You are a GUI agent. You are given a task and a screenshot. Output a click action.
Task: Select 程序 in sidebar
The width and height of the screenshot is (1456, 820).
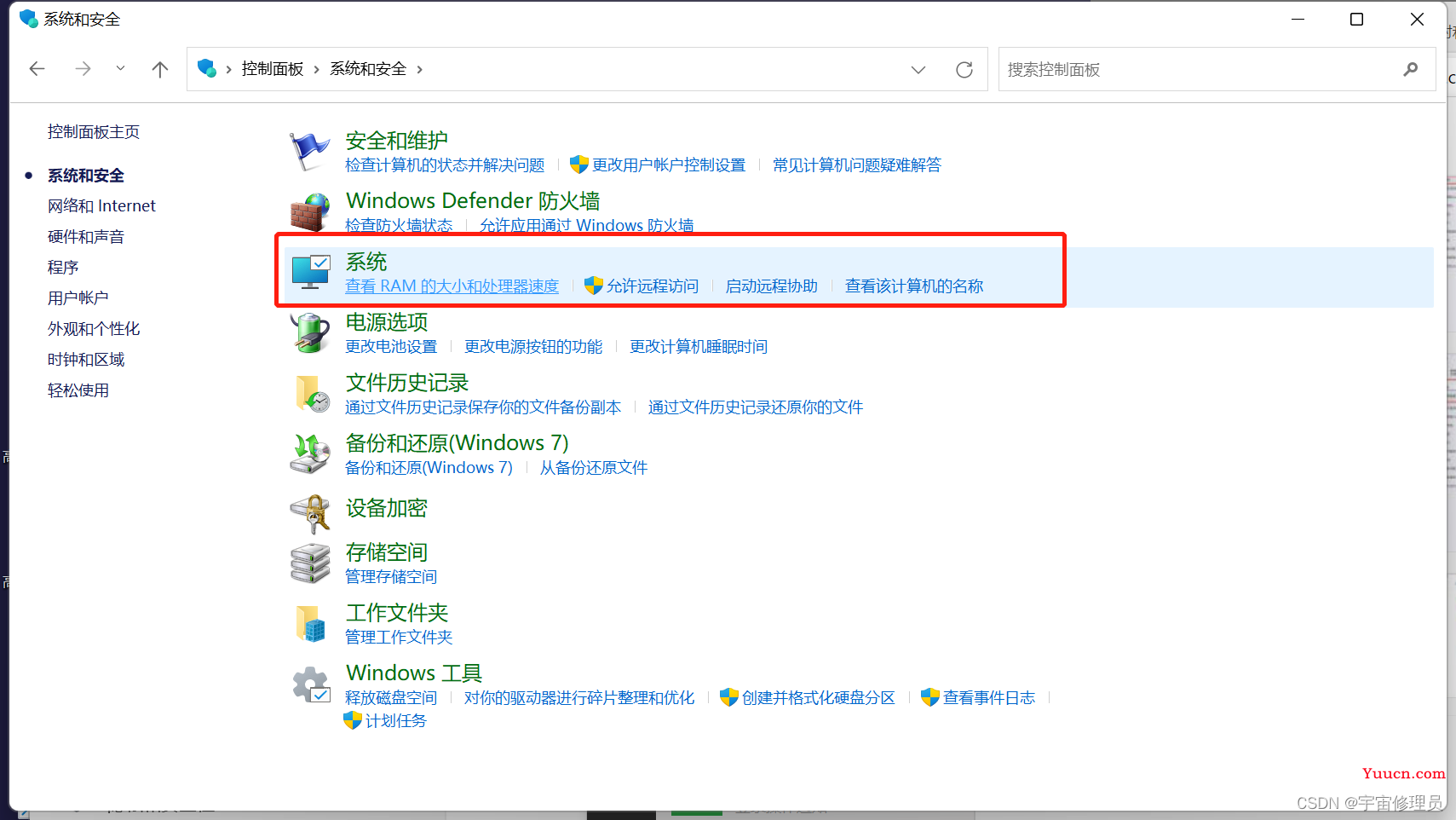tap(63, 267)
